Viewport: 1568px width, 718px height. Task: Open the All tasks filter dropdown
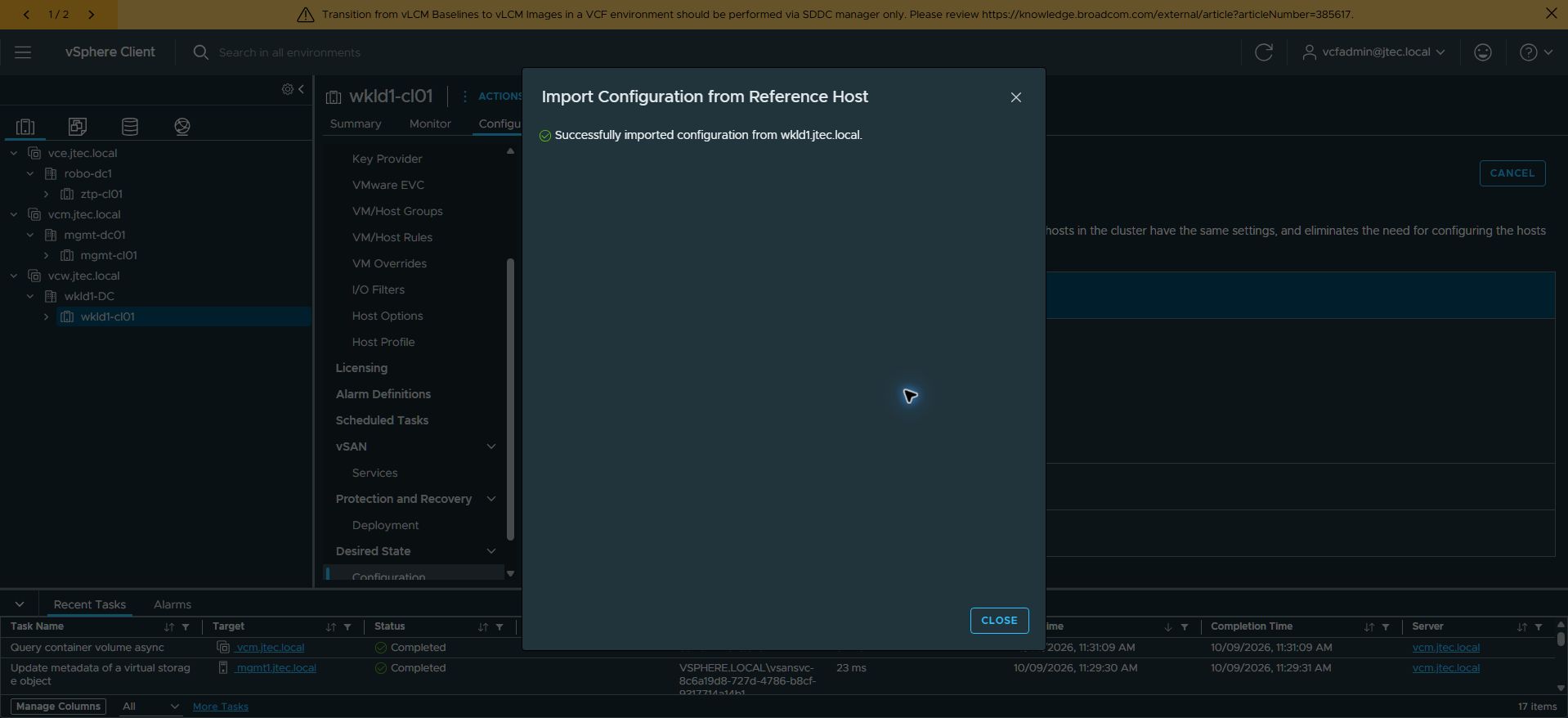pos(150,707)
